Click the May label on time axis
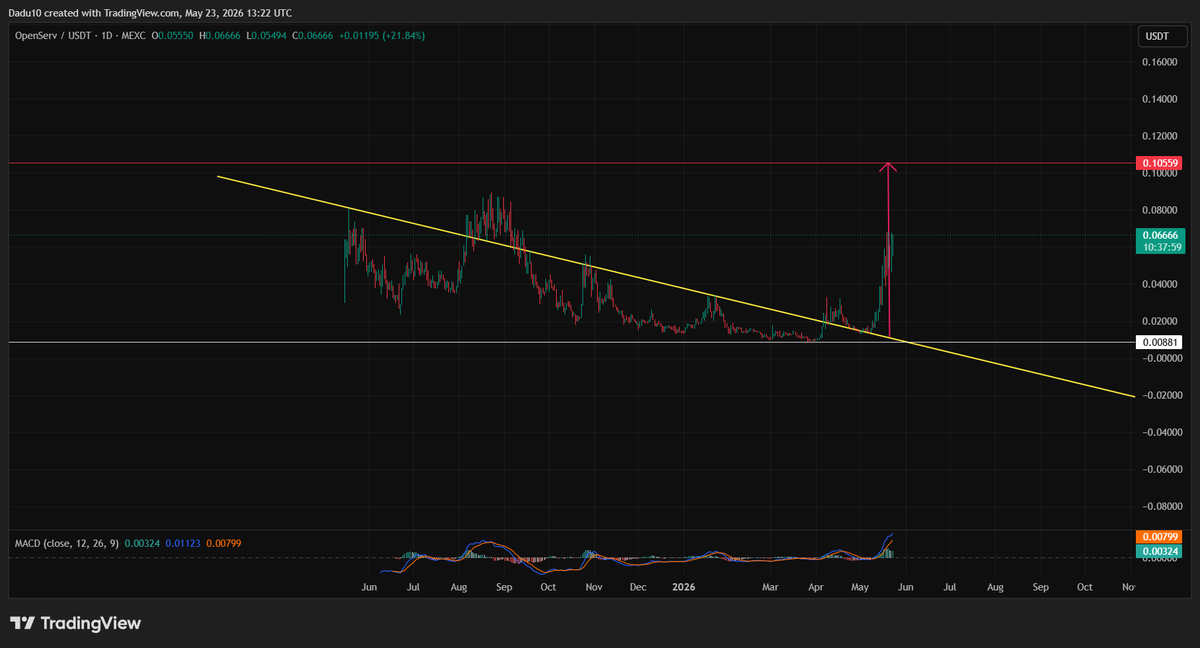Screen dimensions: 1200x648 (x=860, y=587)
